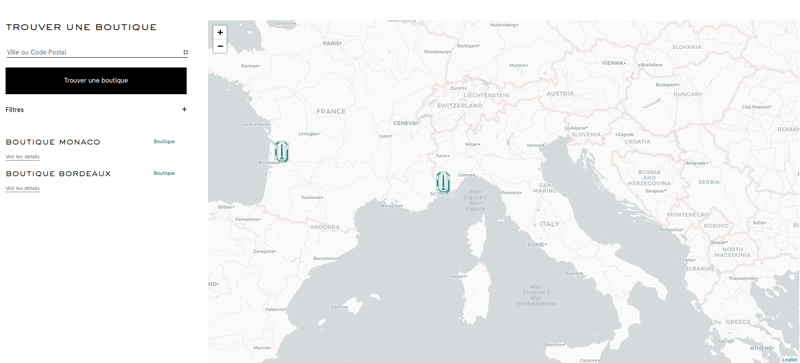The height and width of the screenshot is (363, 800).
Task: Click the Trouver une boutique page heading
Action: [81, 27]
